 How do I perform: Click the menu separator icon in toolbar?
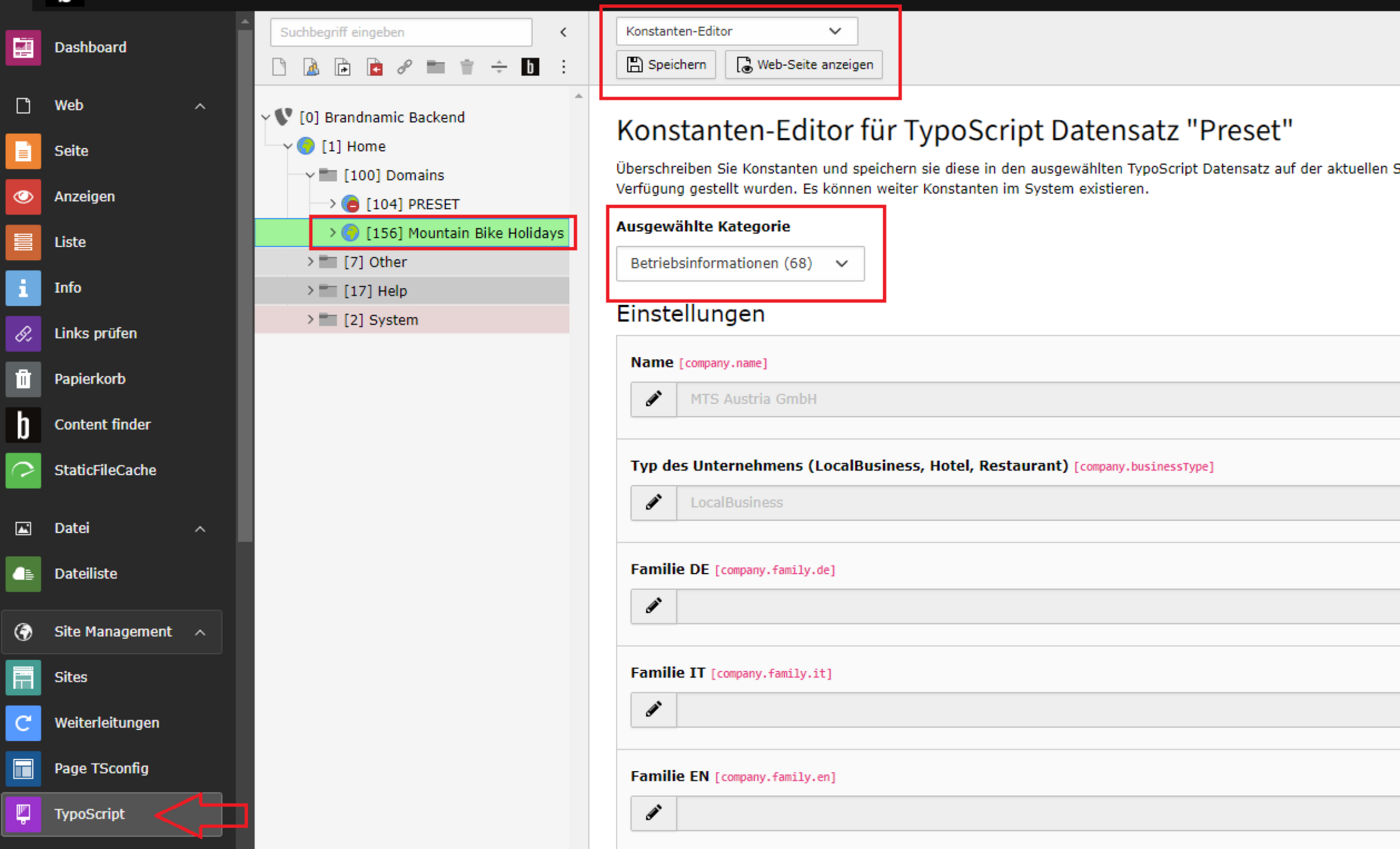pos(499,67)
